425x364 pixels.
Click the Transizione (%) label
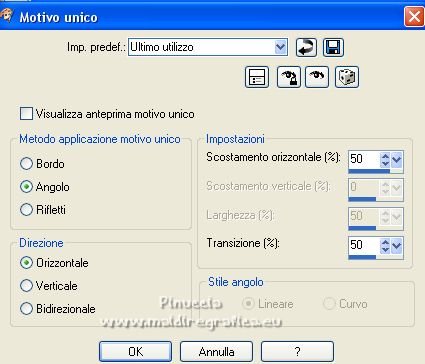coord(243,243)
